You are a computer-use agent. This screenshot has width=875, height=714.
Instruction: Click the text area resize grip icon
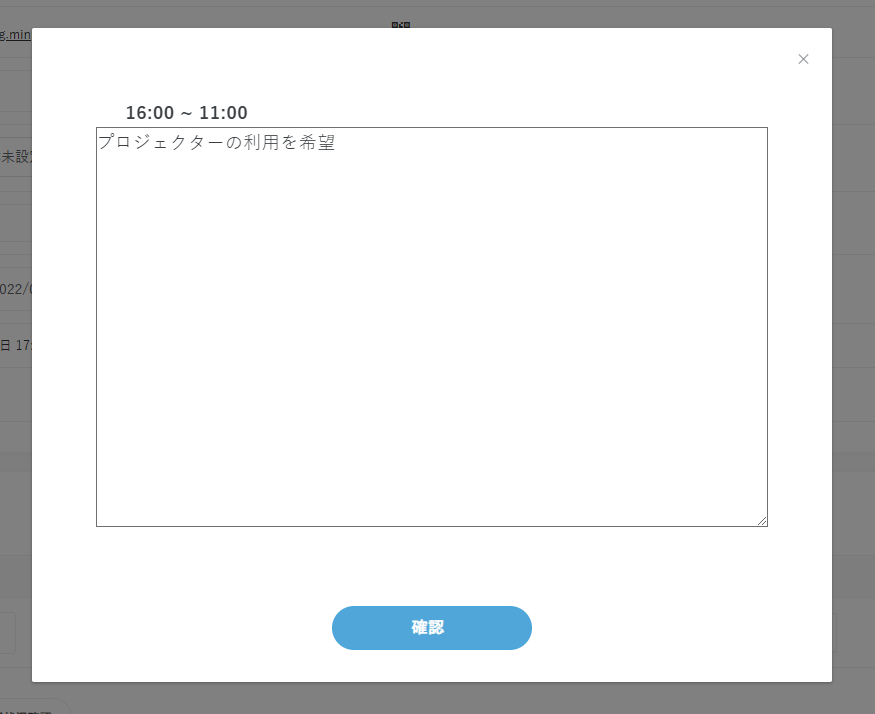pos(762,521)
